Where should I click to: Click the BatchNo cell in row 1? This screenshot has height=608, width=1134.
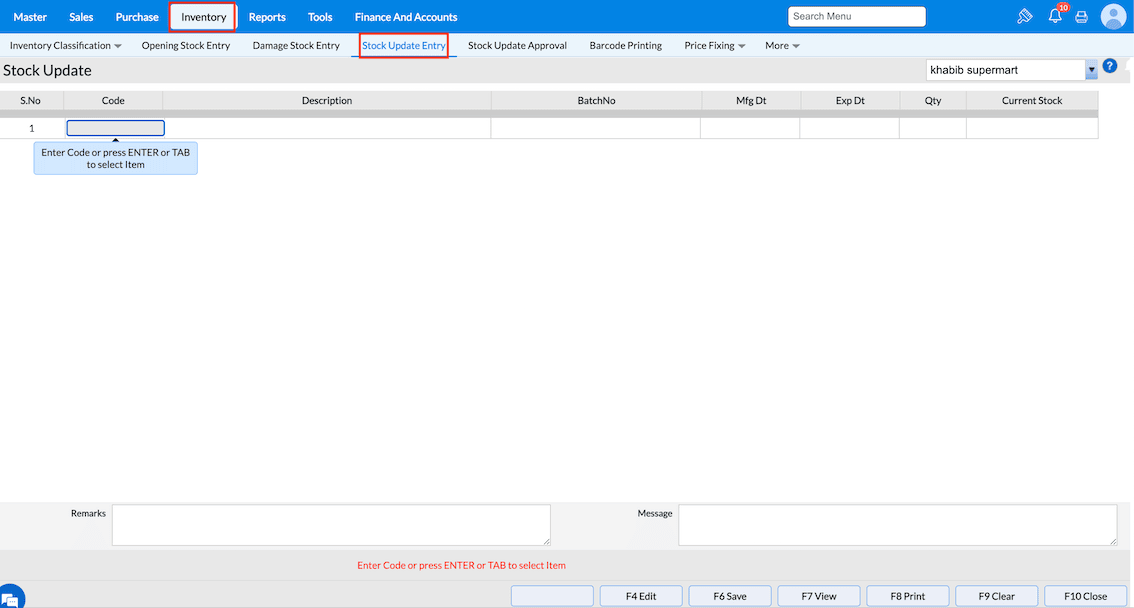point(596,128)
